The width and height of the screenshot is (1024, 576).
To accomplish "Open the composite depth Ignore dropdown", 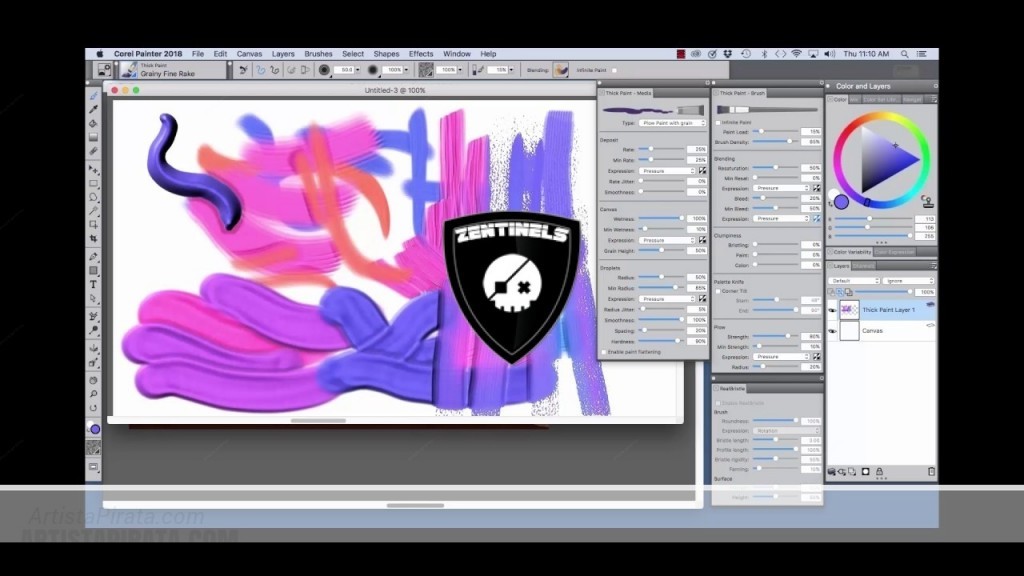I will pos(909,281).
